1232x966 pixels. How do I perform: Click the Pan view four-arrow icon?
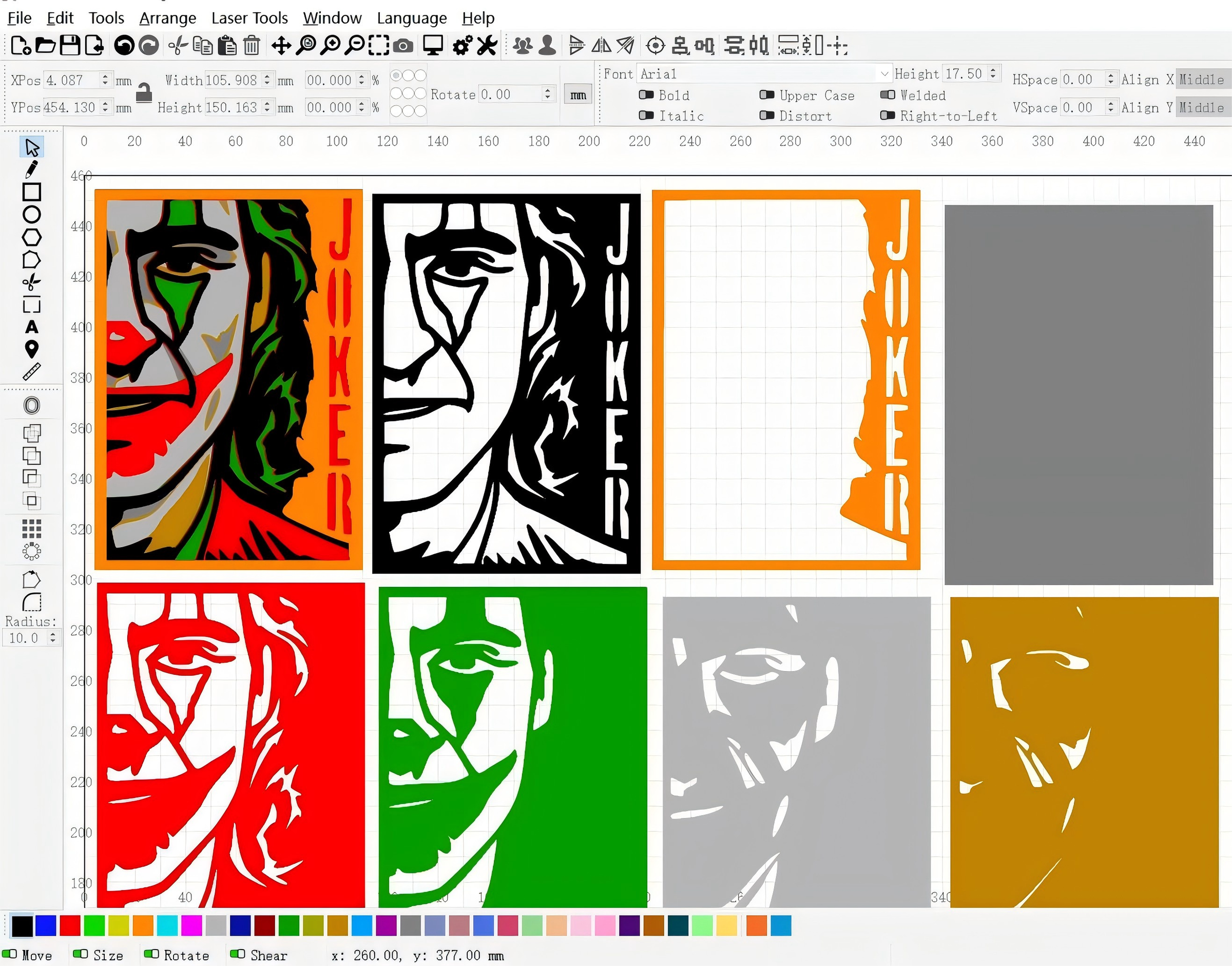[x=281, y=45]
